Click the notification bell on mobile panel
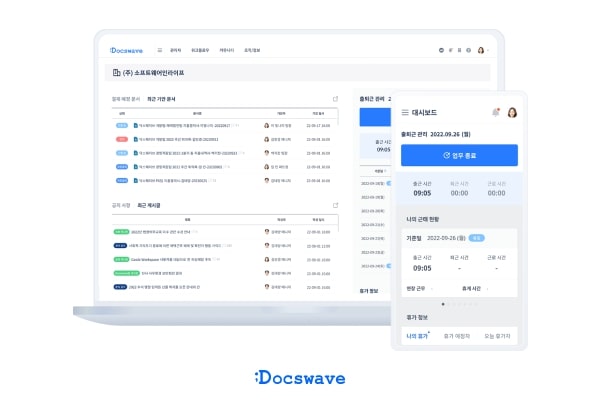Screen dimensions: 600x400 tap(495, 113)
